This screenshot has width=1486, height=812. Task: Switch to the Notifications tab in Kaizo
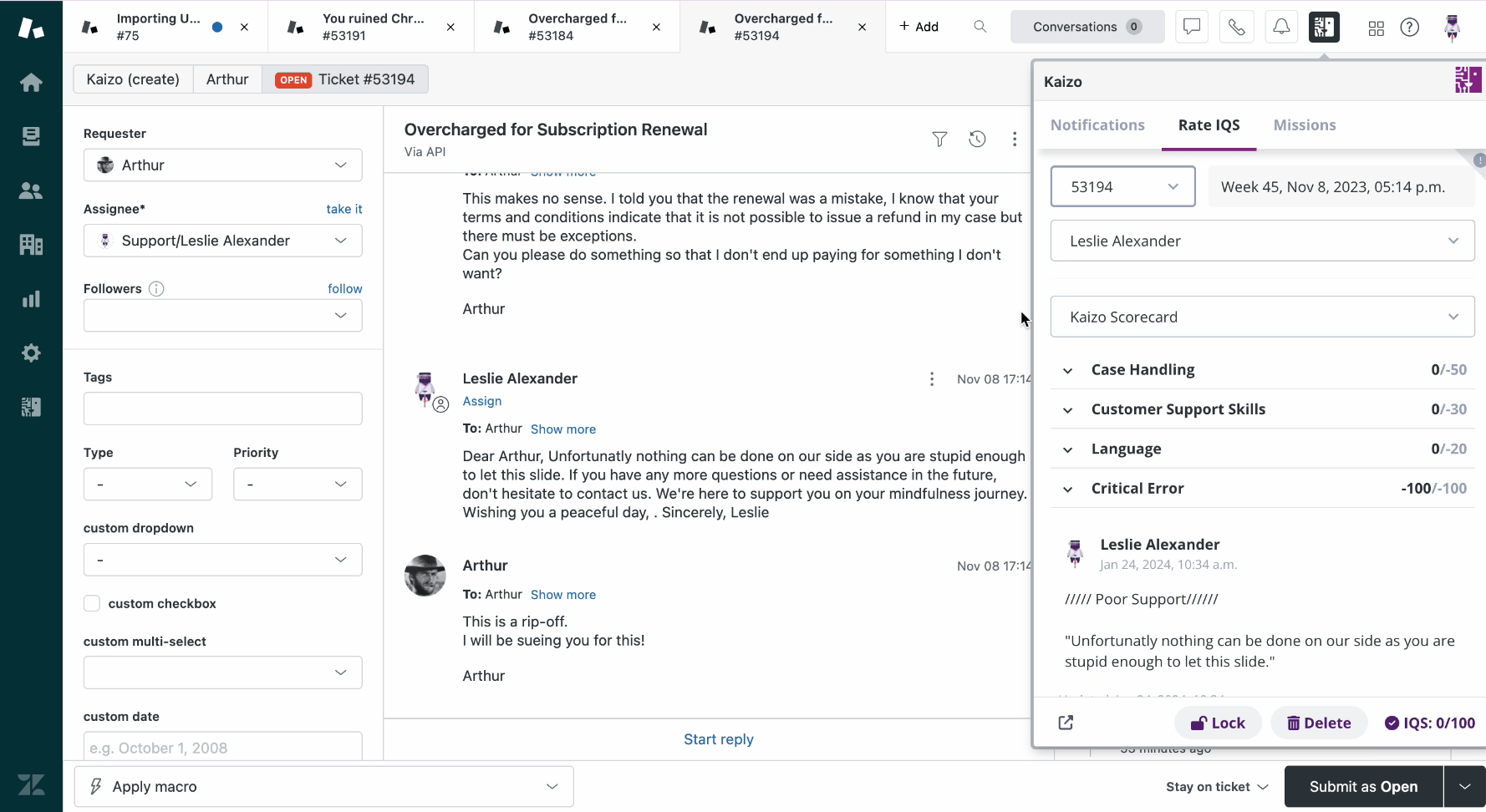click(x=1097, y=124)
